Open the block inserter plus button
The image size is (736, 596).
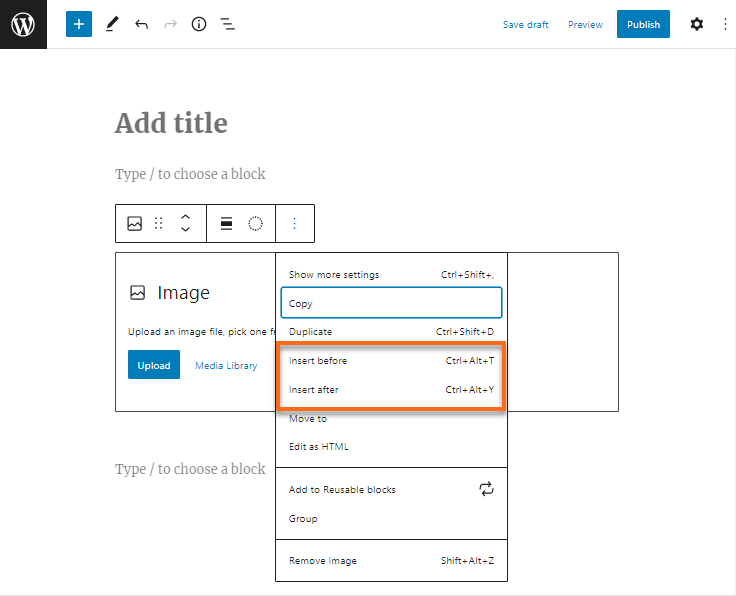[79, 24]
